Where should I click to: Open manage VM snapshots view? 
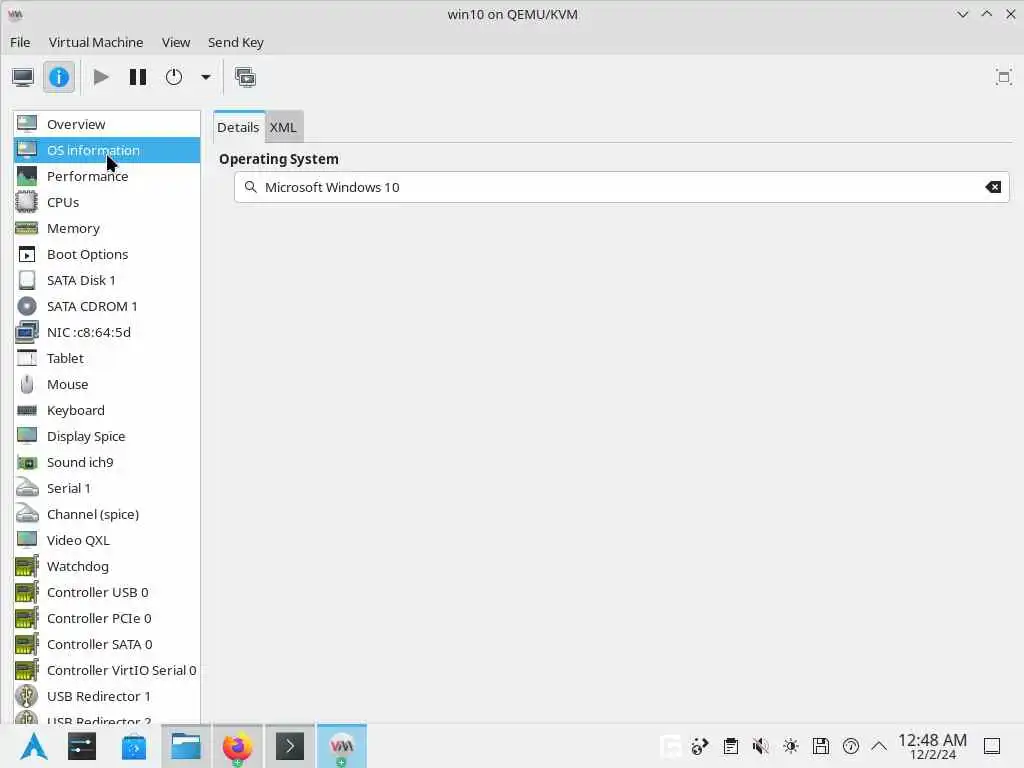246,77
